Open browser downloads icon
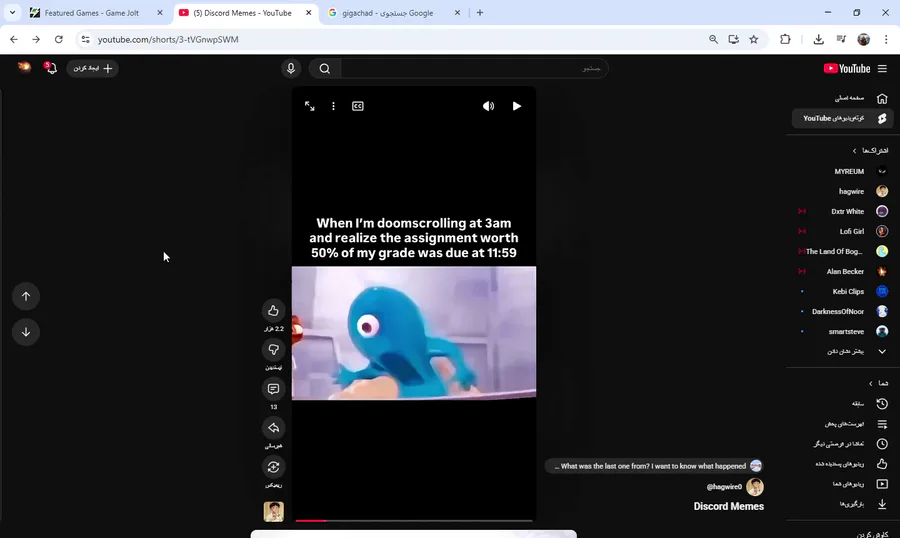900x538 pixels. (818, 39)
